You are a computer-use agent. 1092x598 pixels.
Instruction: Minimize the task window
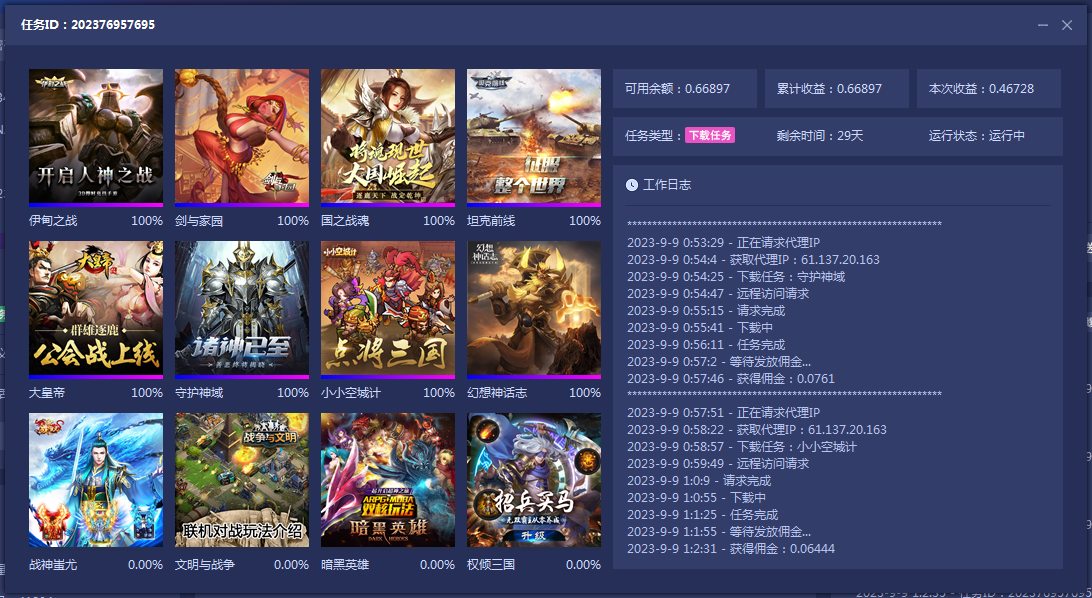tap(1043, 25)
